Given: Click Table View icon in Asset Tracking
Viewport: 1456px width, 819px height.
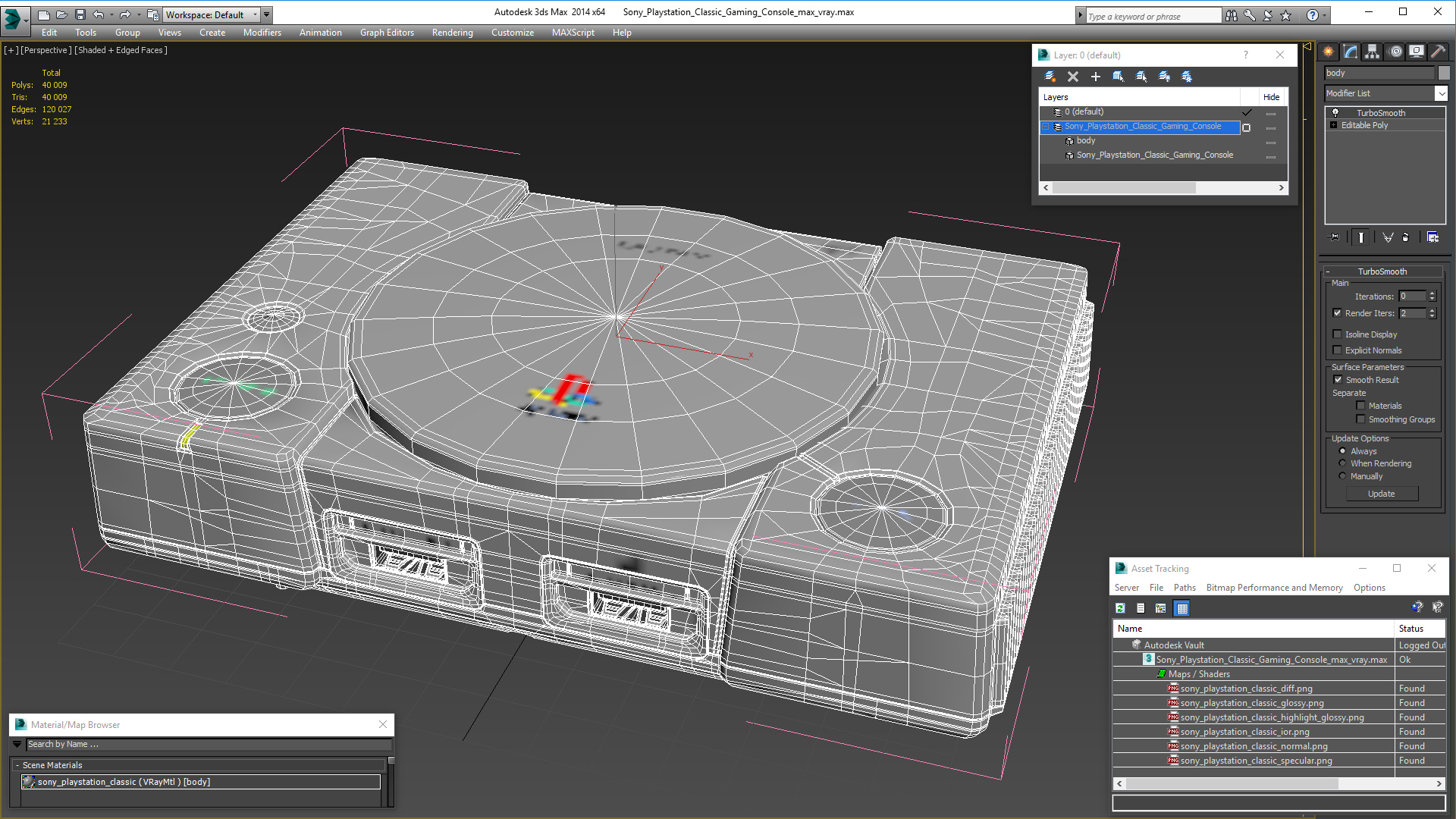Looking at the screenshot, I should coord(1182,608).
